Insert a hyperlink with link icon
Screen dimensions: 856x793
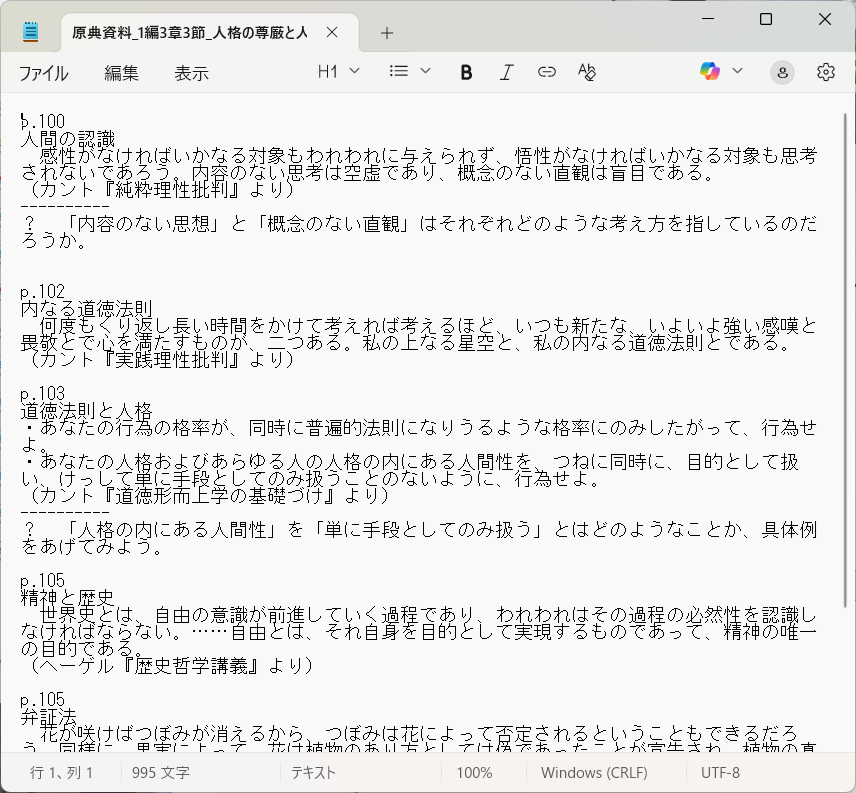[x=546, y=72]
